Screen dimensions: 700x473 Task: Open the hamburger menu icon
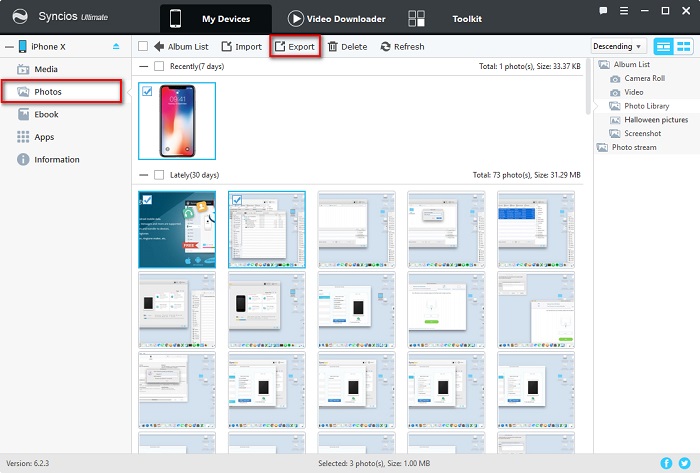[624, 11]
